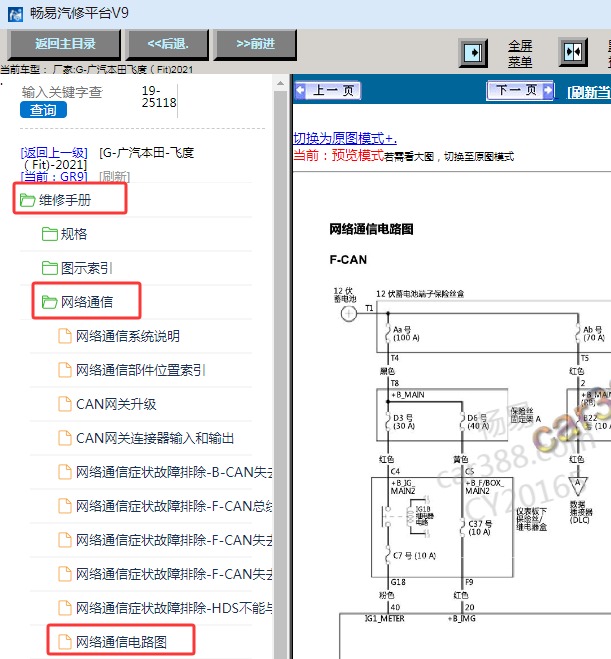The height and width of the screenshot is (659, 611).
Task: Click the sidebar vertical scrollbar track
Action: (280, 374)
